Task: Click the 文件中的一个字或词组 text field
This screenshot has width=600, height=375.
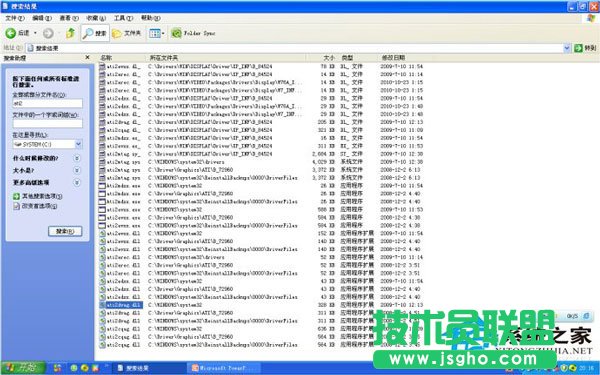Action: point(47,123)
